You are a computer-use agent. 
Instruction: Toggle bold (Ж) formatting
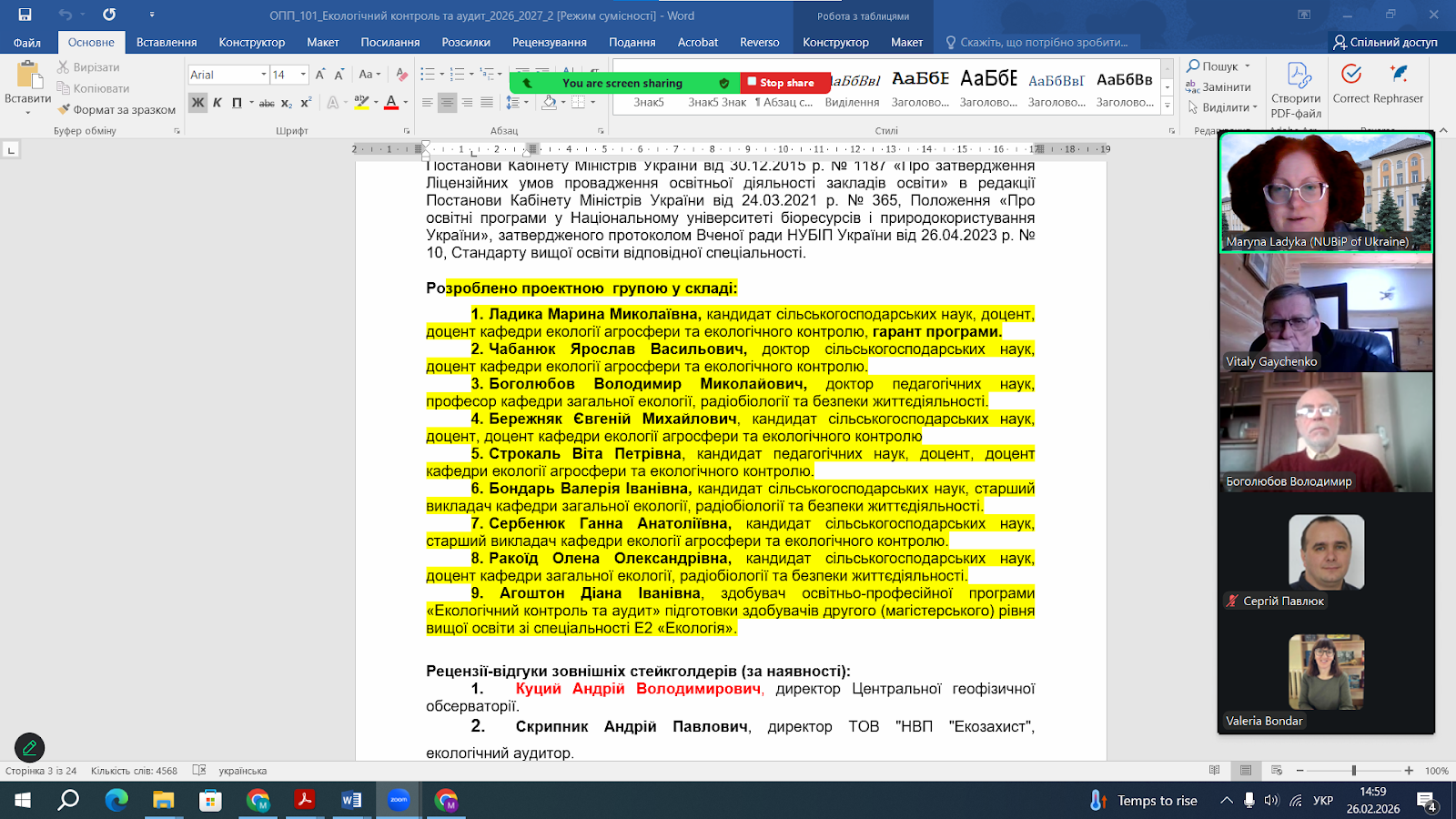point(197,103)
